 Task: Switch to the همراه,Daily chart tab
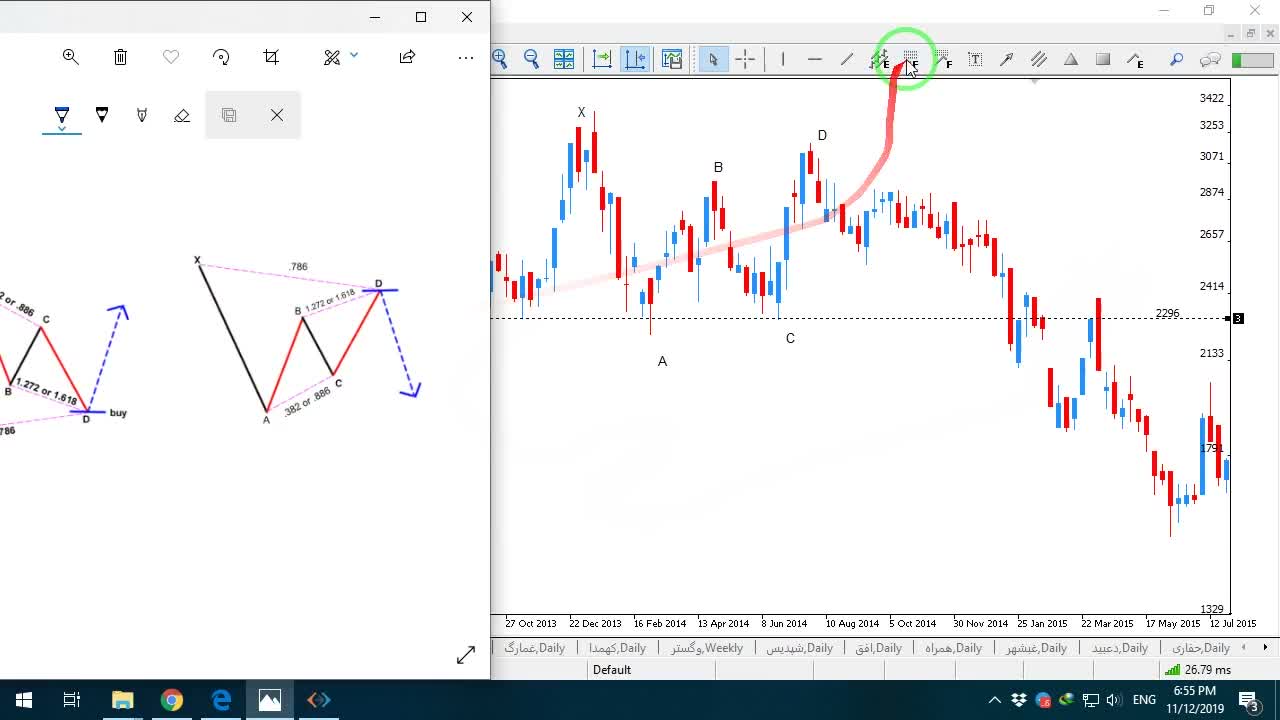tap(953, 648)
